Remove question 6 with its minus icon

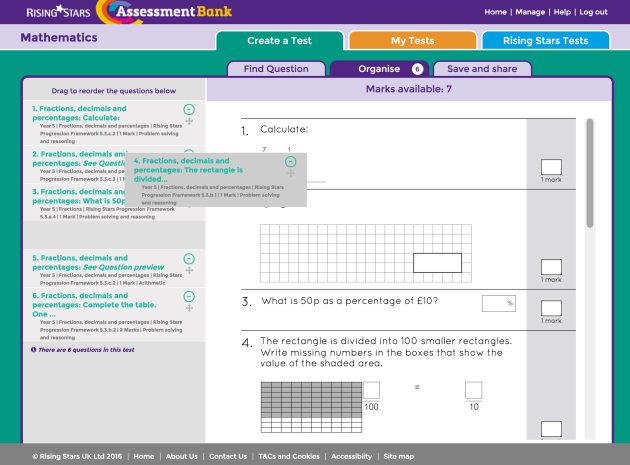click(189, 296)
